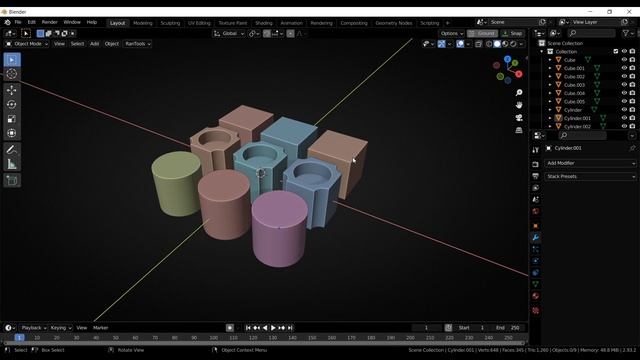Image resolution: width=640 pixels, height=360 pixels.
Task: Open the Object properties orange square tab
Action: 536,226
